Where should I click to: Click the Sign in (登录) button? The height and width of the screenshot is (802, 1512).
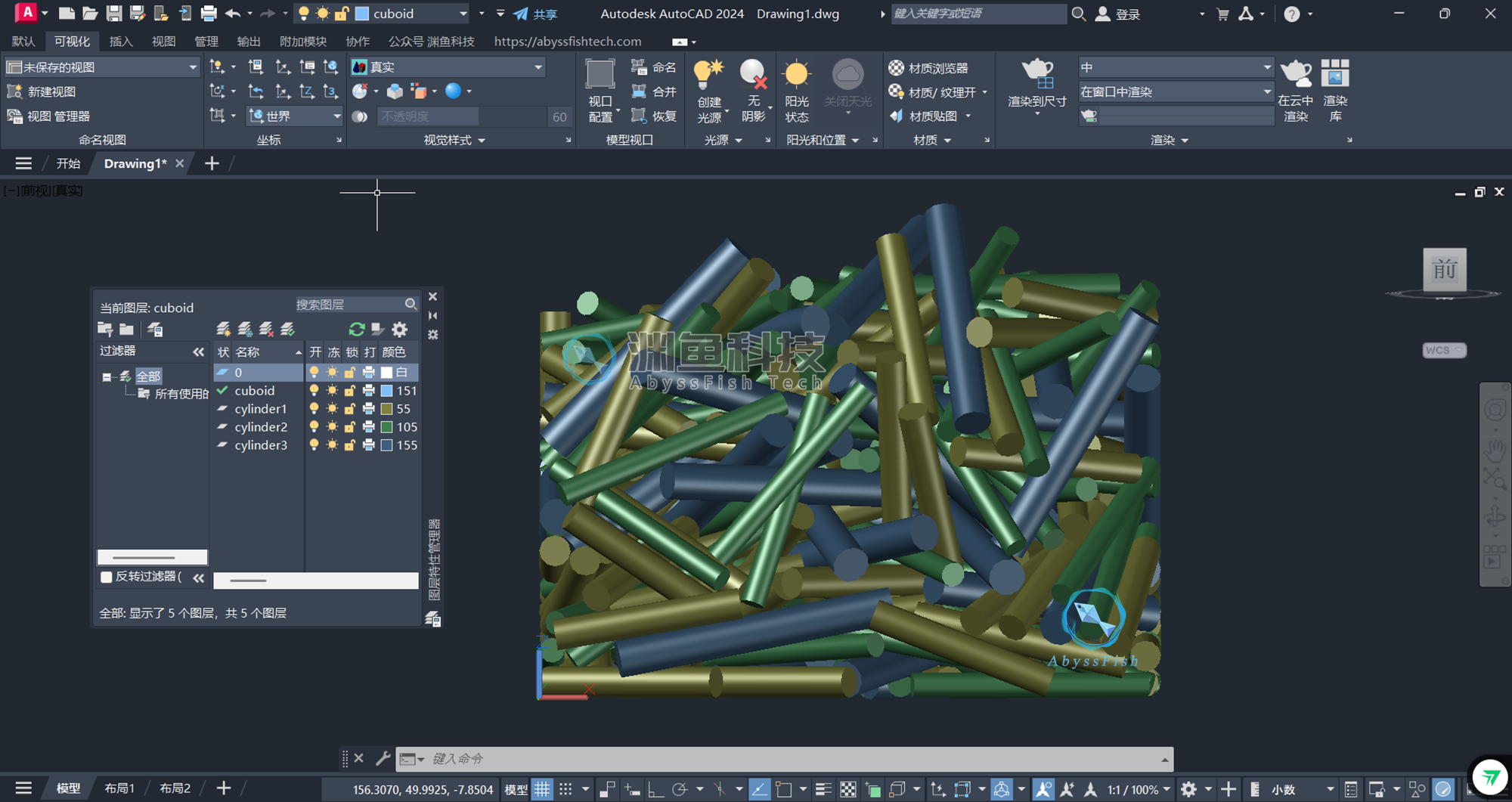coord(1118,14)
